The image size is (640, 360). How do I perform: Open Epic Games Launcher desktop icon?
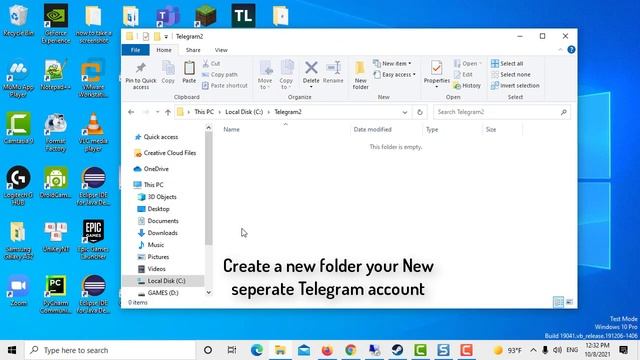click(x=93, y=240)
